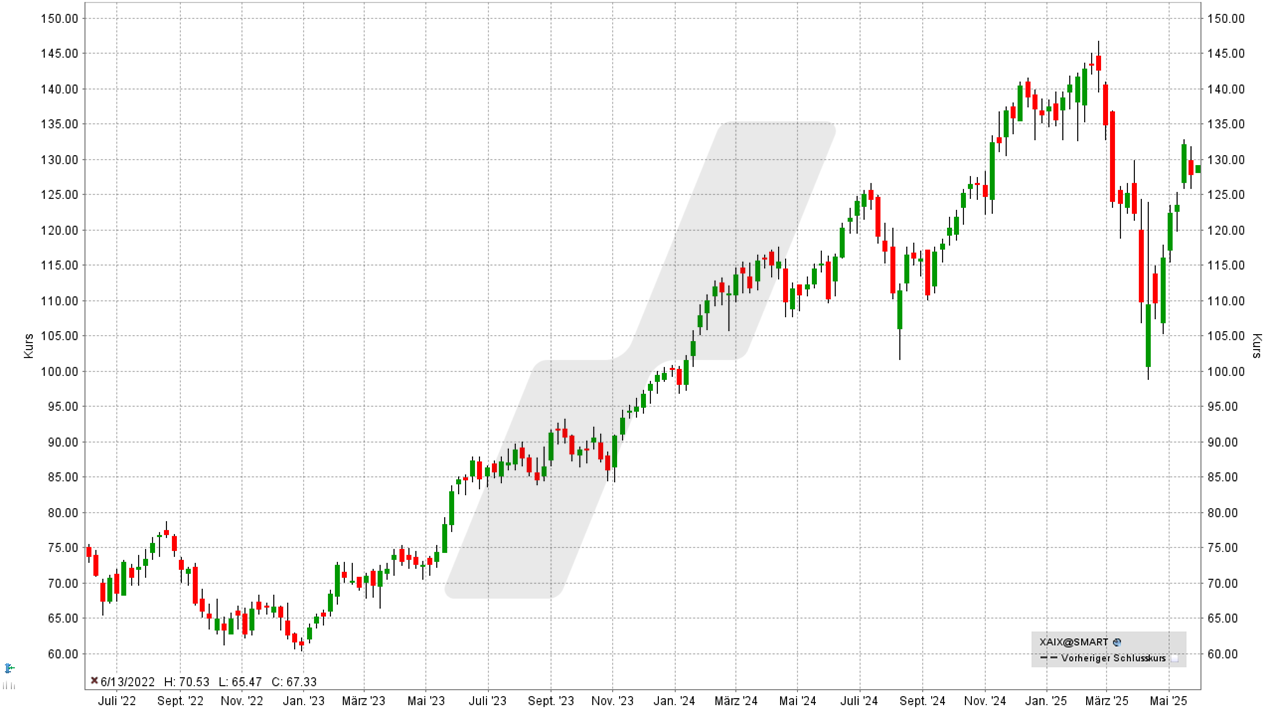Click the globe icon beside XAIX@SMART

coord(1117,642)
